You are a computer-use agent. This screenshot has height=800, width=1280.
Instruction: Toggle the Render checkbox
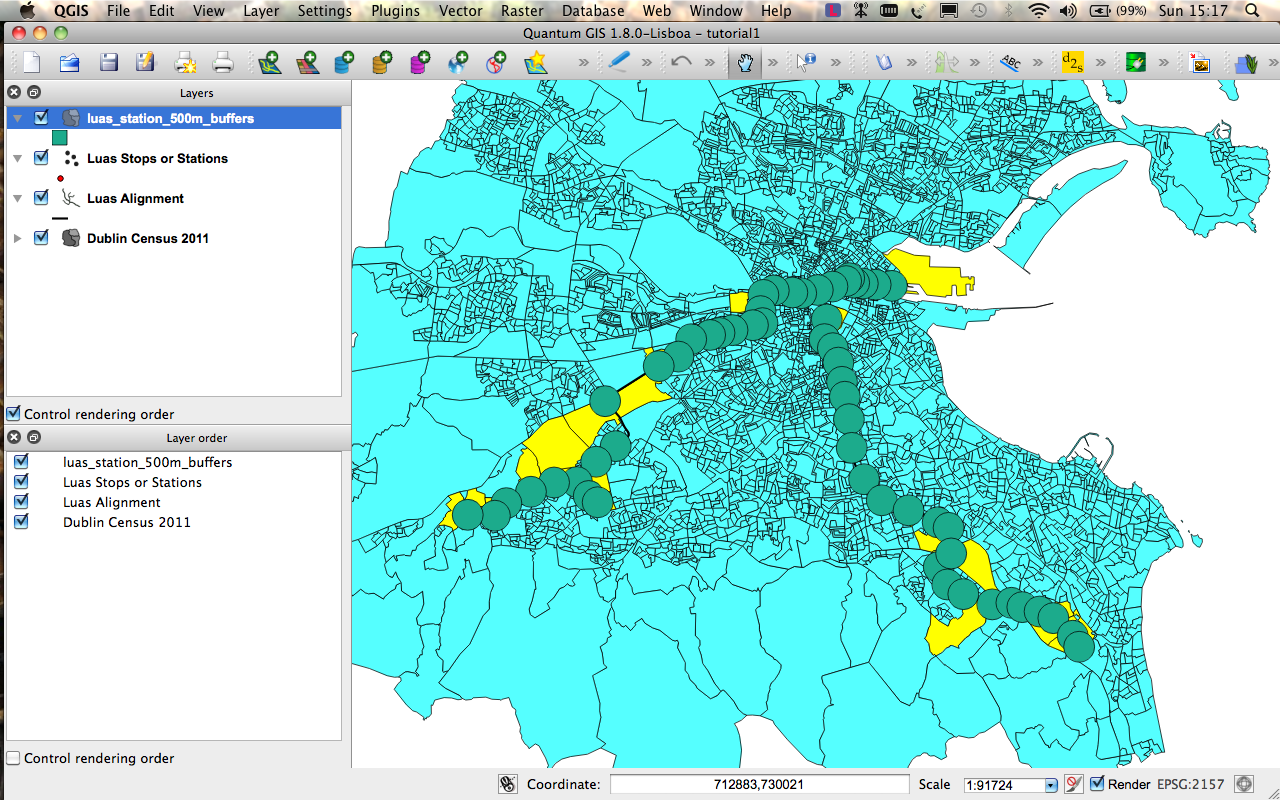(x=1097, y=784)
